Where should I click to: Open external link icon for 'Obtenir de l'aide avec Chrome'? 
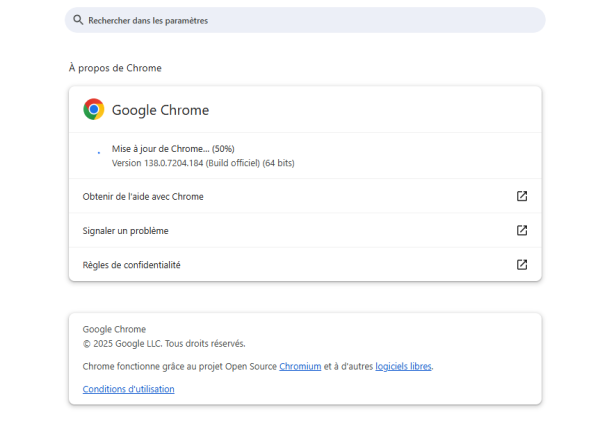coord(522,196)
